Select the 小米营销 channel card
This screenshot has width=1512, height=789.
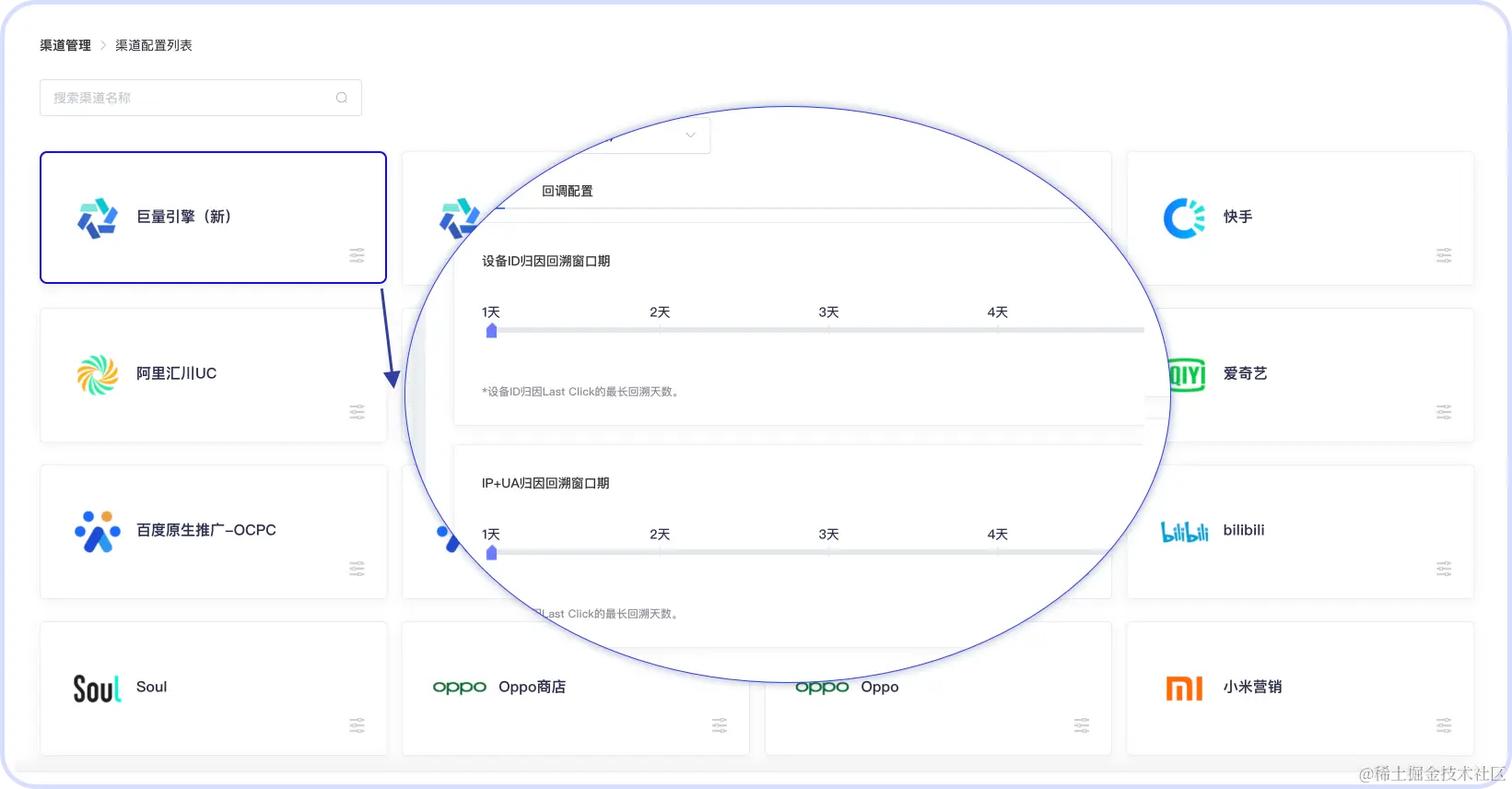[x=1300, y=689]
